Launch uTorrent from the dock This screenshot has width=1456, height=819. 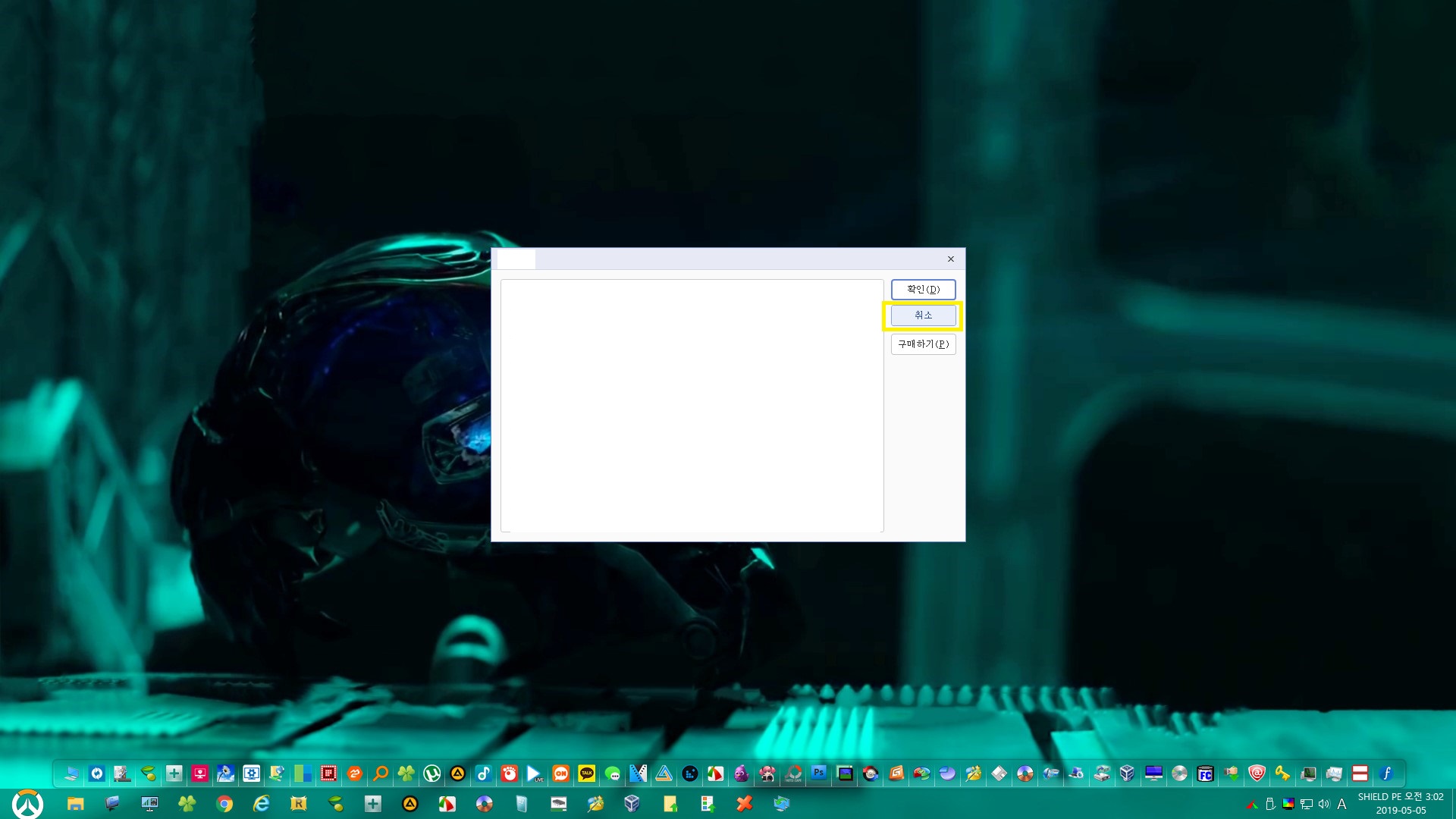coord(432,773)
